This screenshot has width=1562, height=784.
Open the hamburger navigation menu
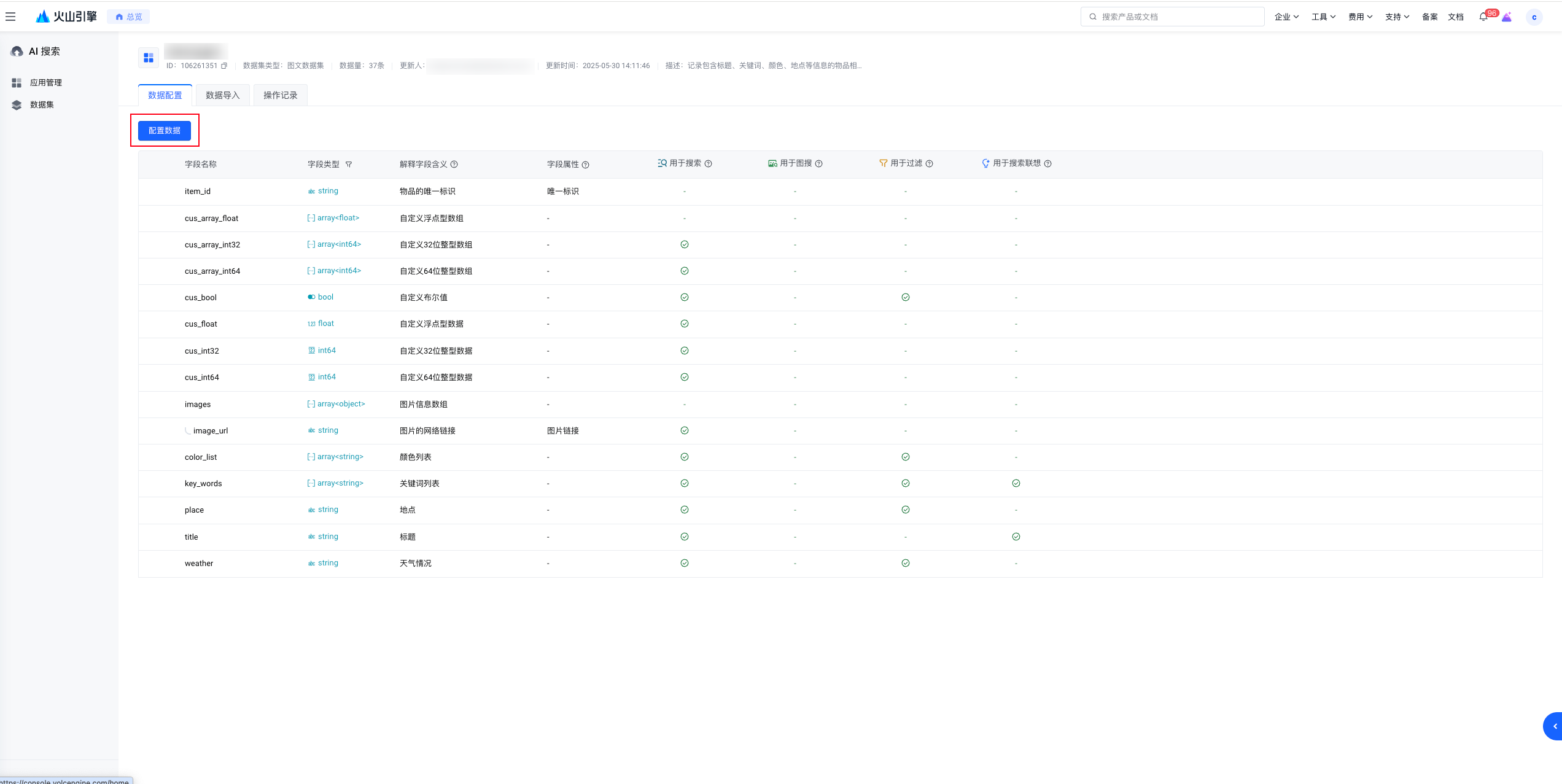(x=10, y=17)
